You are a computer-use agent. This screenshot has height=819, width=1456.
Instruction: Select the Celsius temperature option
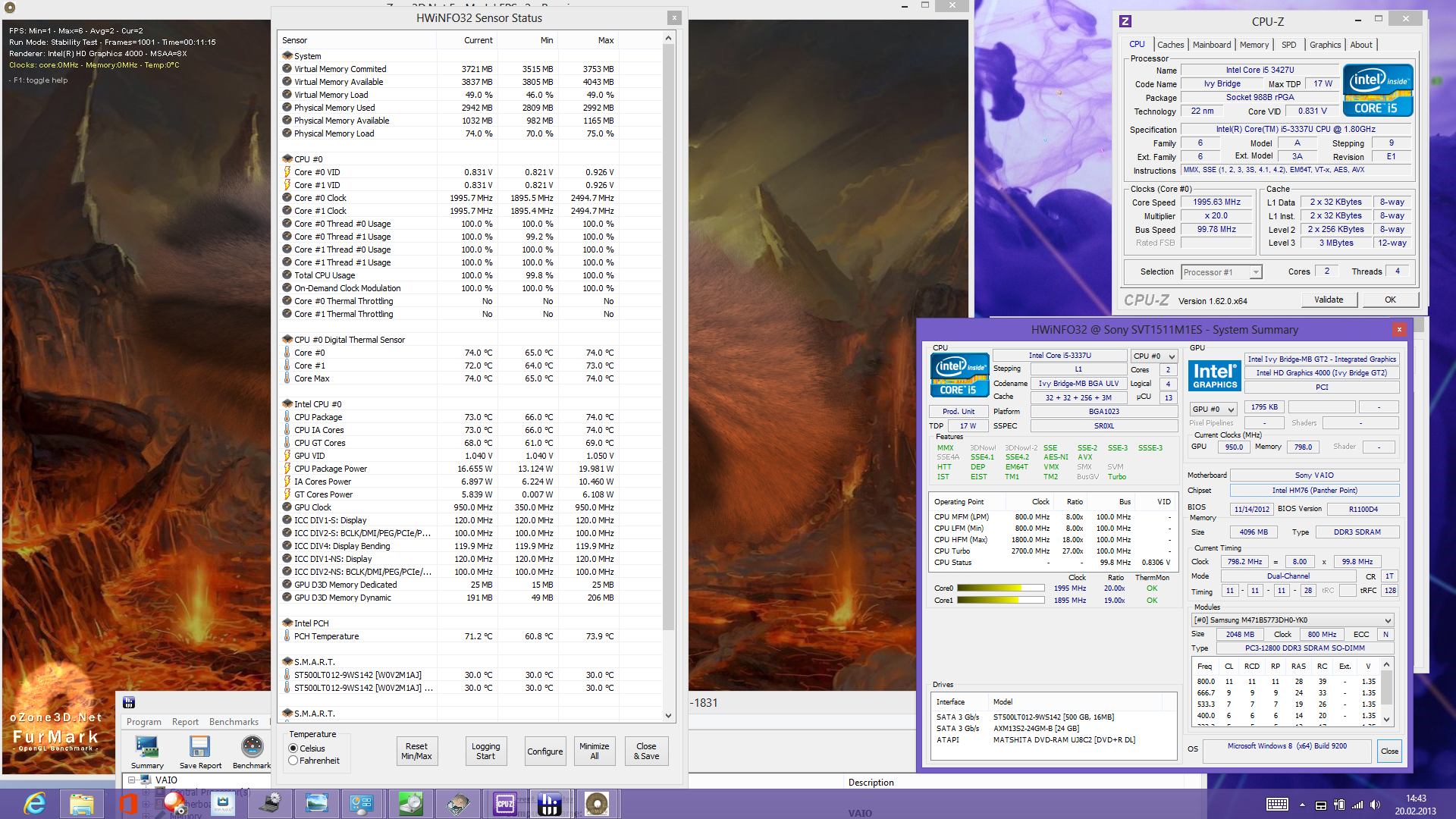click(x=293, y=748)
